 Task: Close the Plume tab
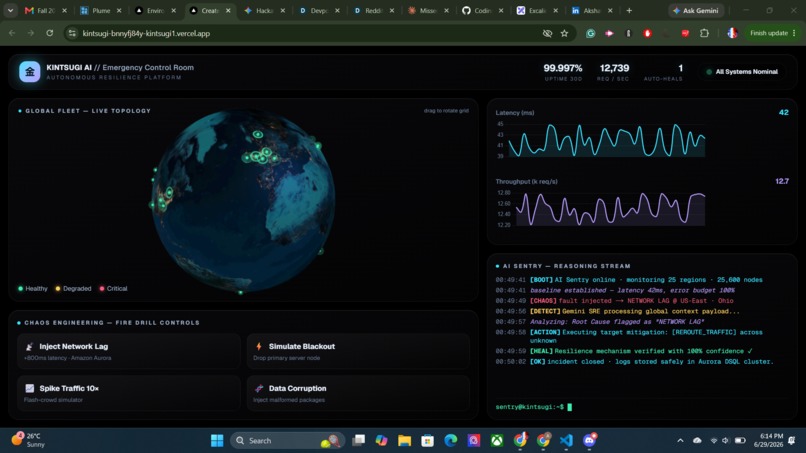click(x=119, y=10)
